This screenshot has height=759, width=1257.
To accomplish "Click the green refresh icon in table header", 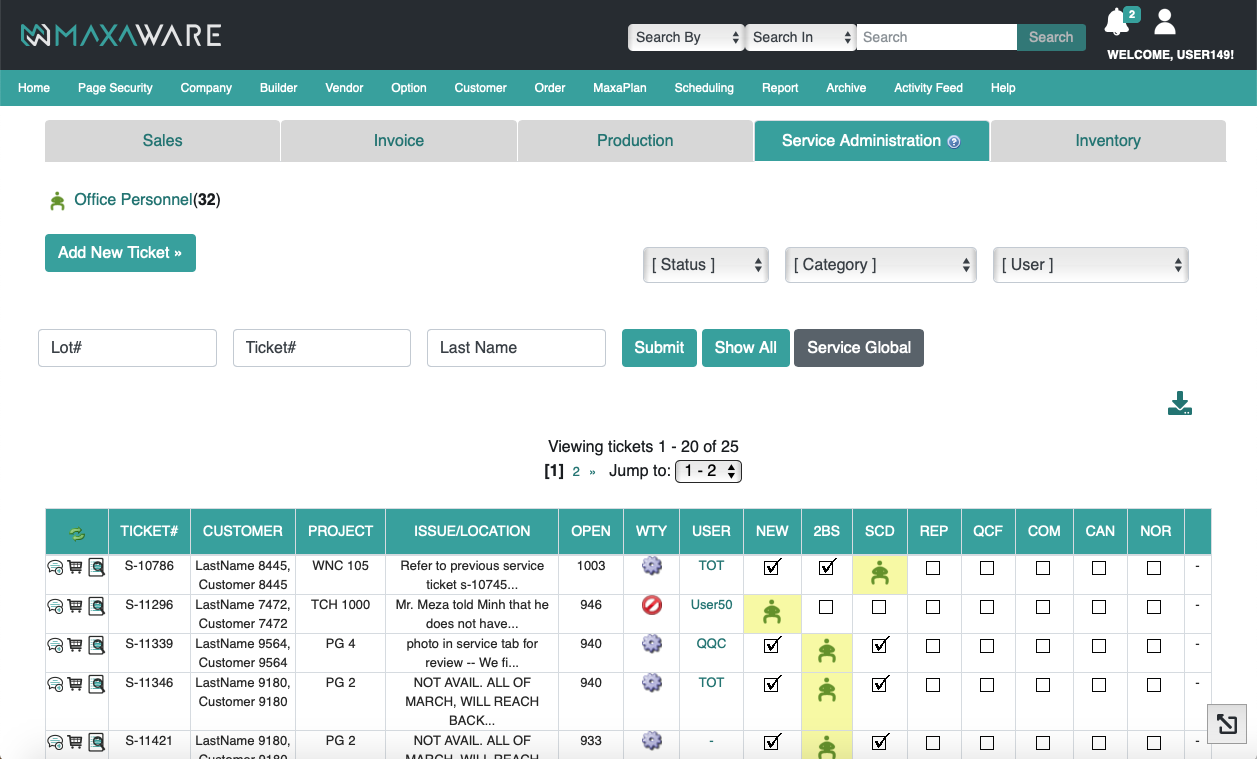I will point(77,533).
